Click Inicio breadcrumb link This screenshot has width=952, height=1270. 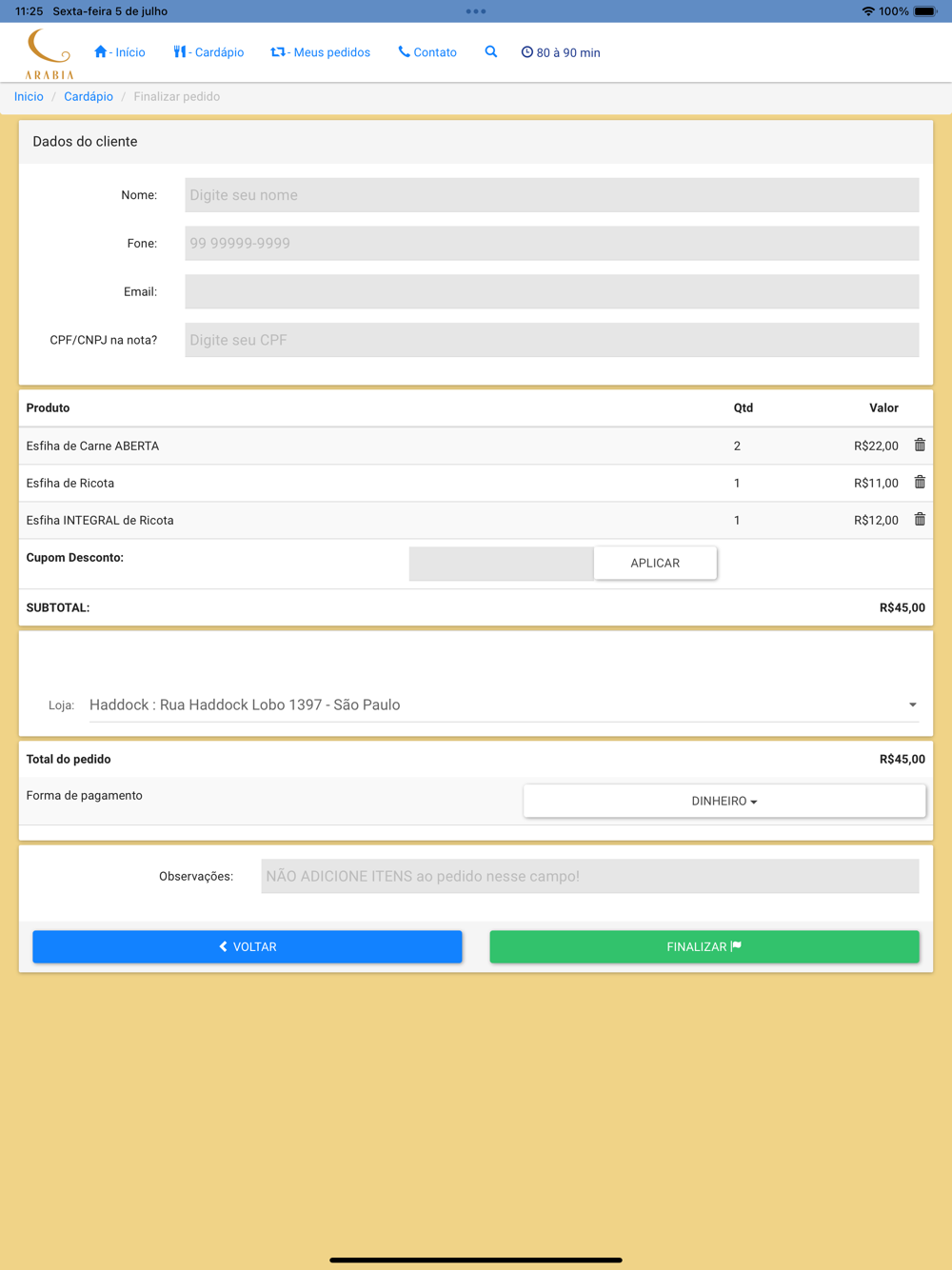(29, 96)
